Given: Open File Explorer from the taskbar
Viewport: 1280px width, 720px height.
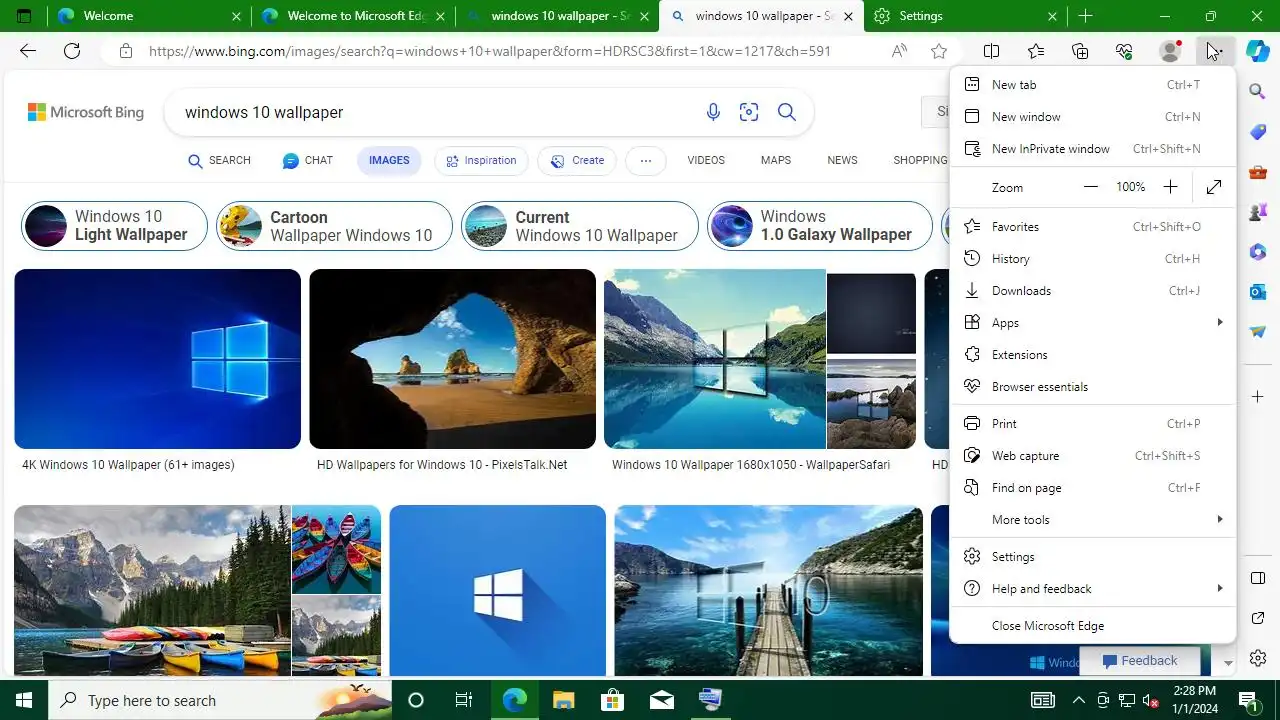Looking at the screenshot, I should [564, 700].
